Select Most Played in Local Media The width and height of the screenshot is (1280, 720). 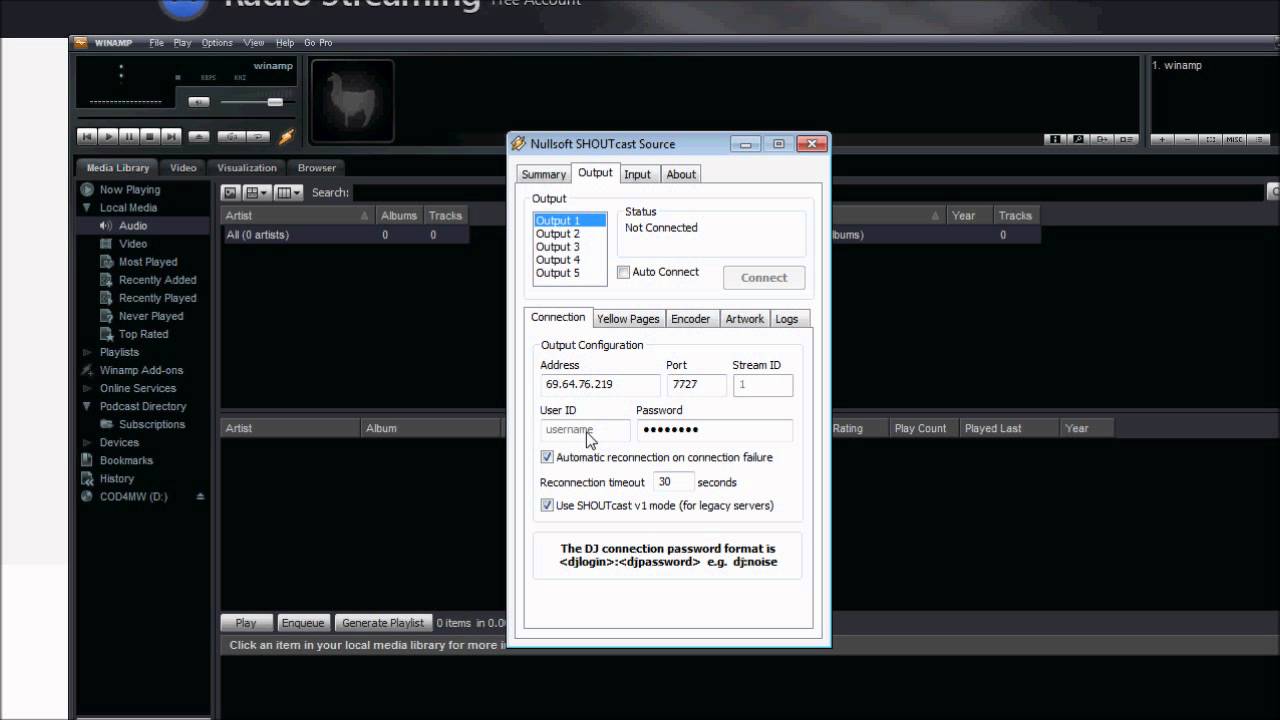point(148,262)
